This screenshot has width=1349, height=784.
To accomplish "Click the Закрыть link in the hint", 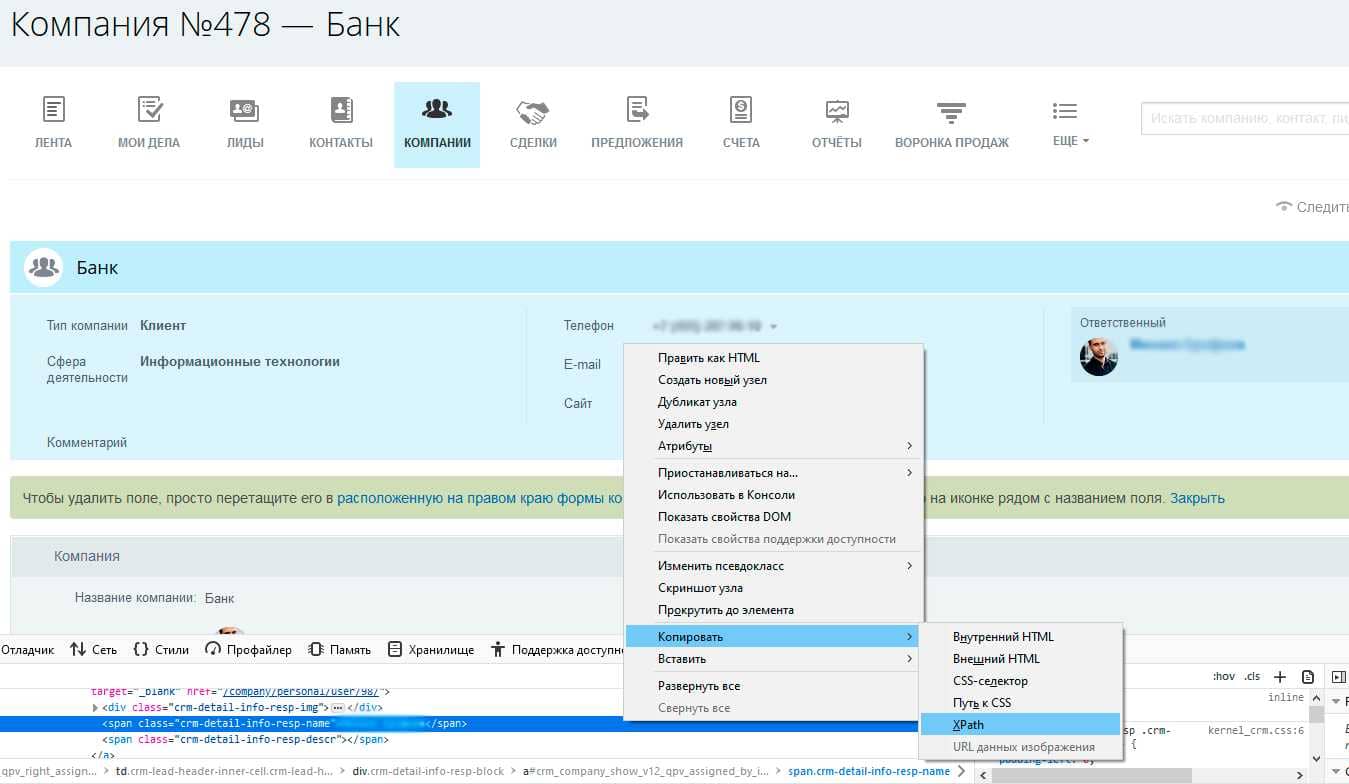I will click(x=1197, y=498).
